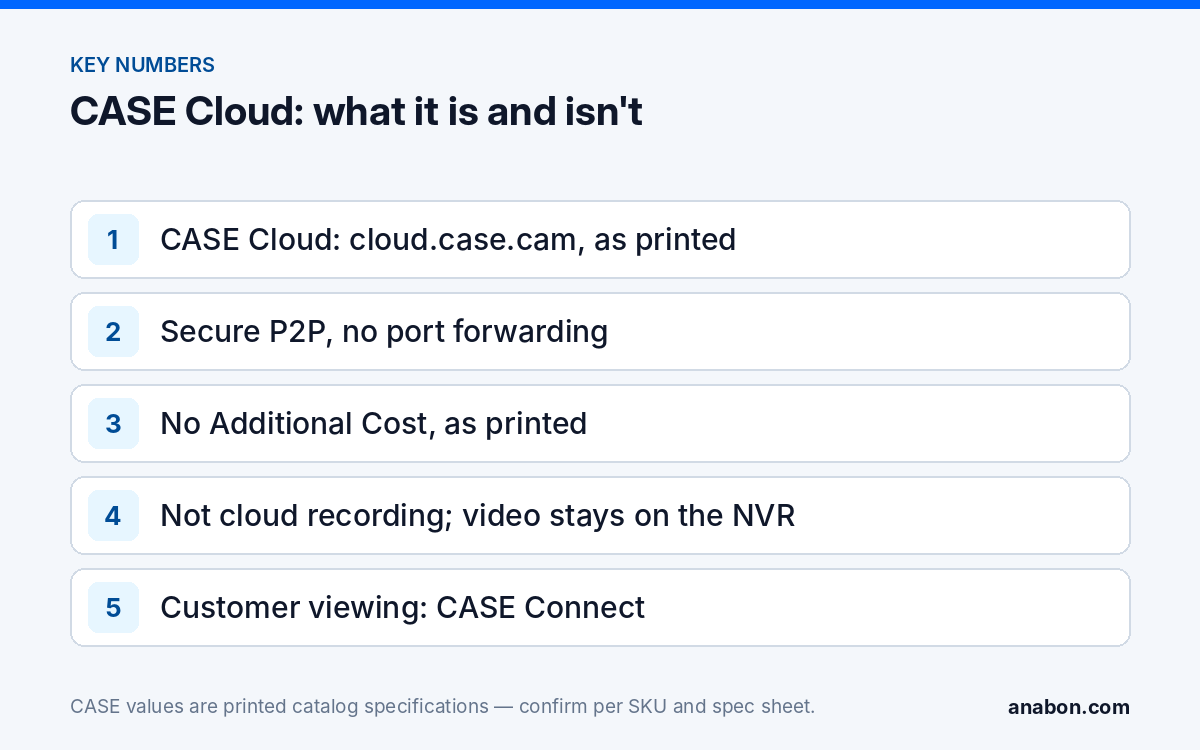Select number badge 3

[113, 424]
